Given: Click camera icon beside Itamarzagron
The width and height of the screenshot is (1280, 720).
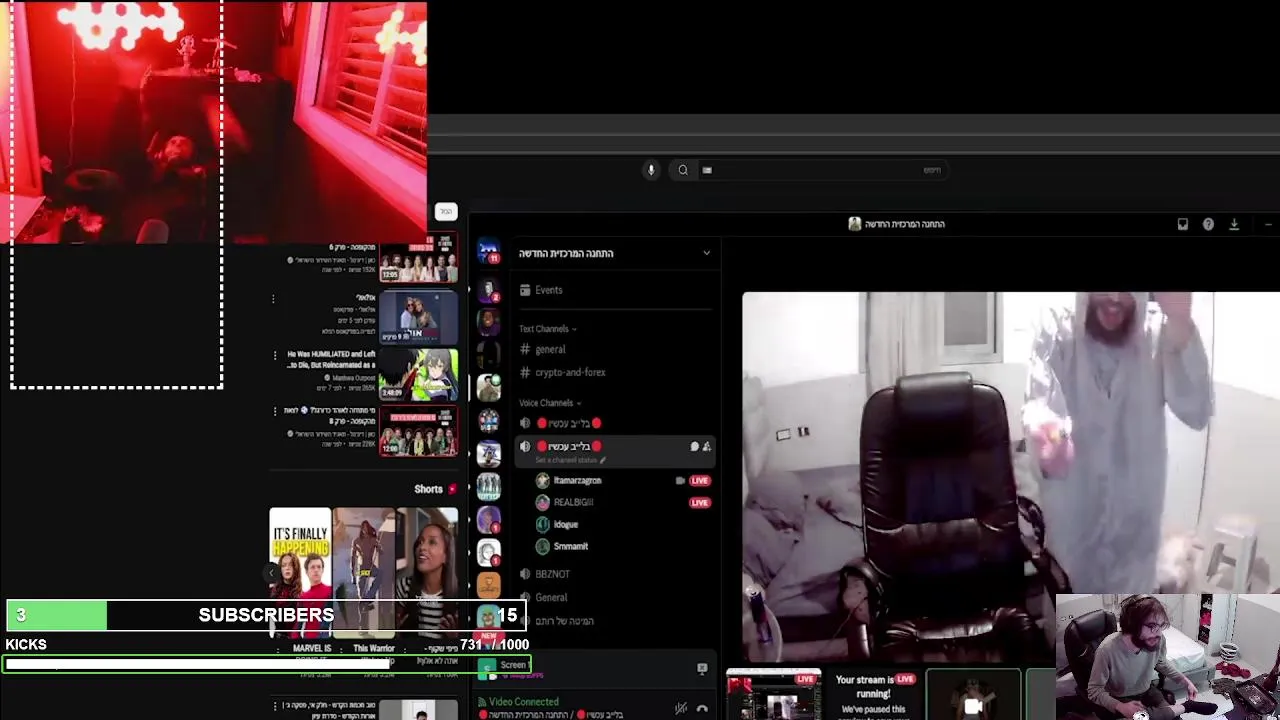Looking at the screenshot, I should click(x=680, y=481).
